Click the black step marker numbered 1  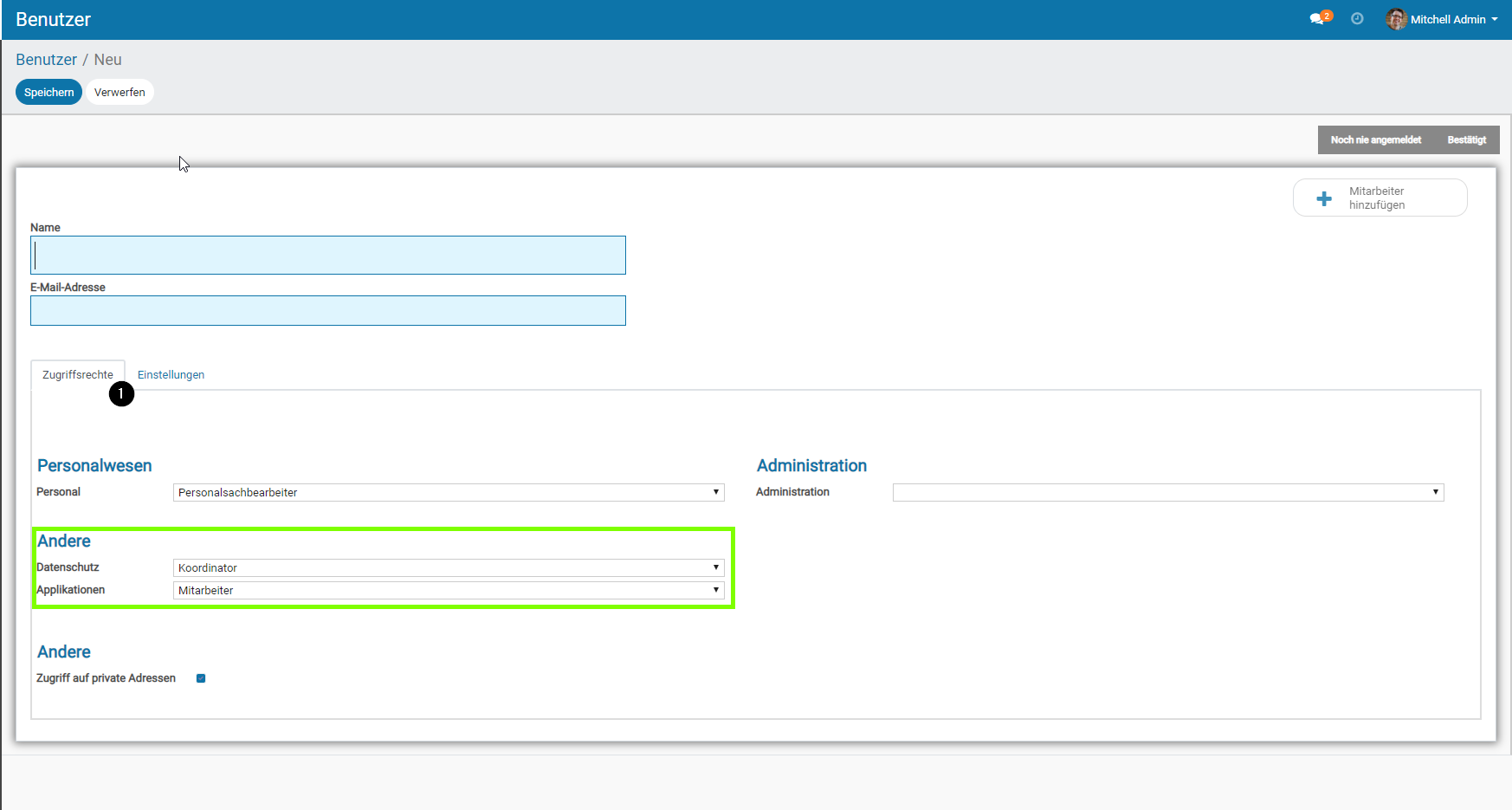121,394
